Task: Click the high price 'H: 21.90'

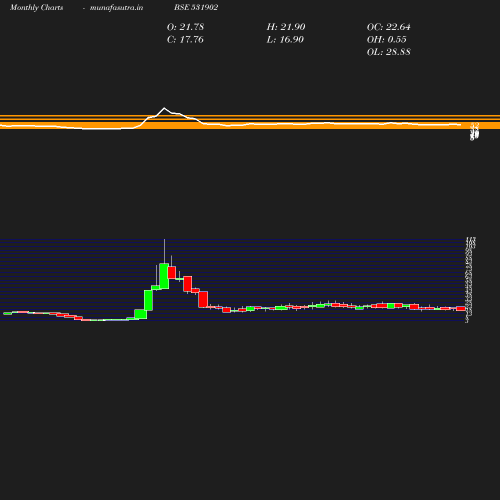Action: 286,27
